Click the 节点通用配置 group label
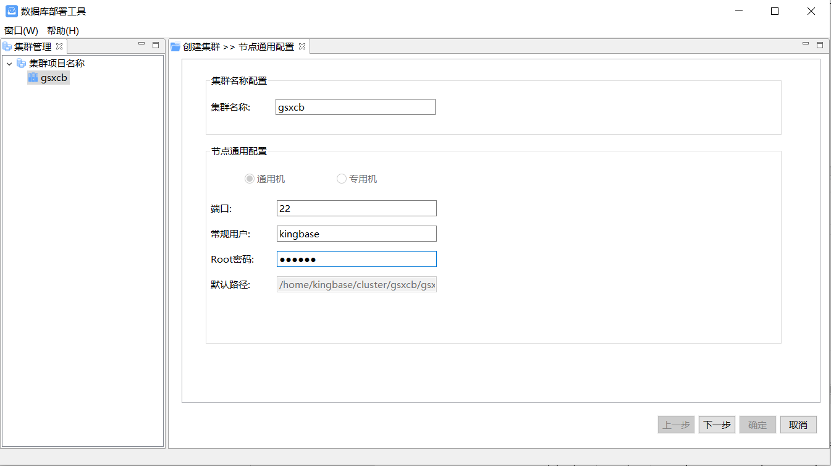The height and width of the screenshot is (466, 832). coord(239,151)
